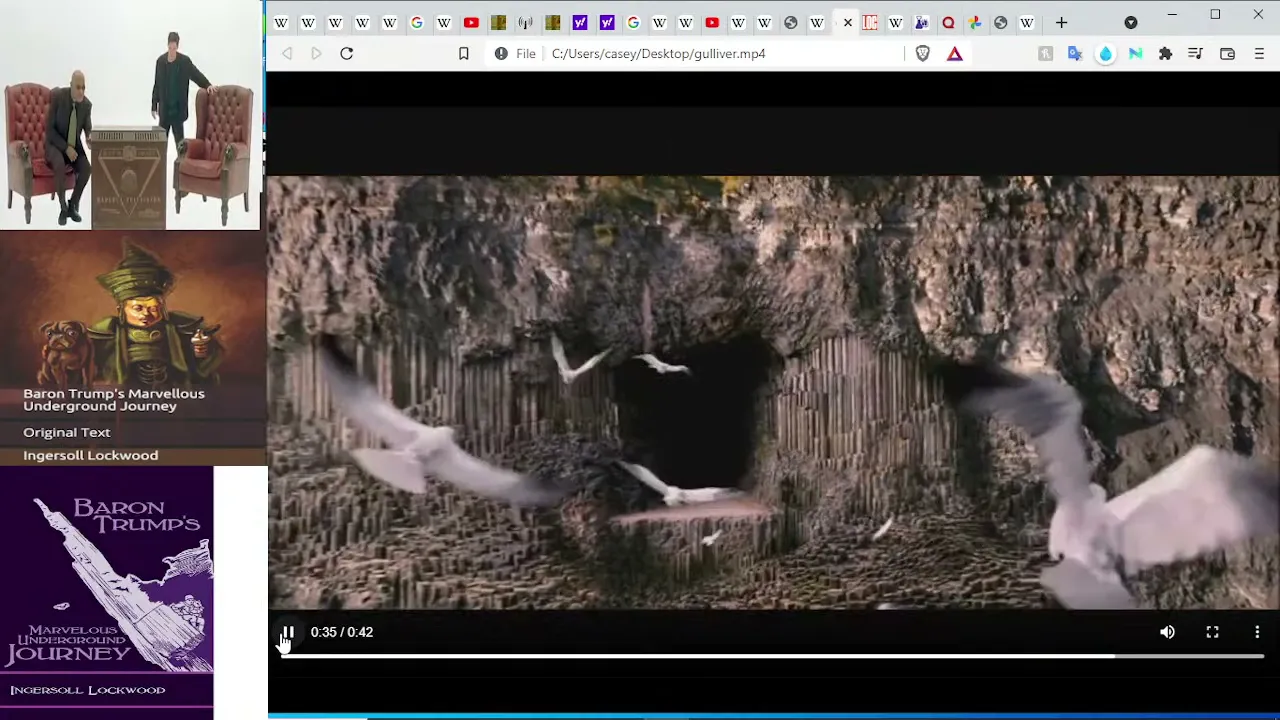Switch to the first Yahoo tab
This screenshot has height=720, width=1280.
click(579, 22)
